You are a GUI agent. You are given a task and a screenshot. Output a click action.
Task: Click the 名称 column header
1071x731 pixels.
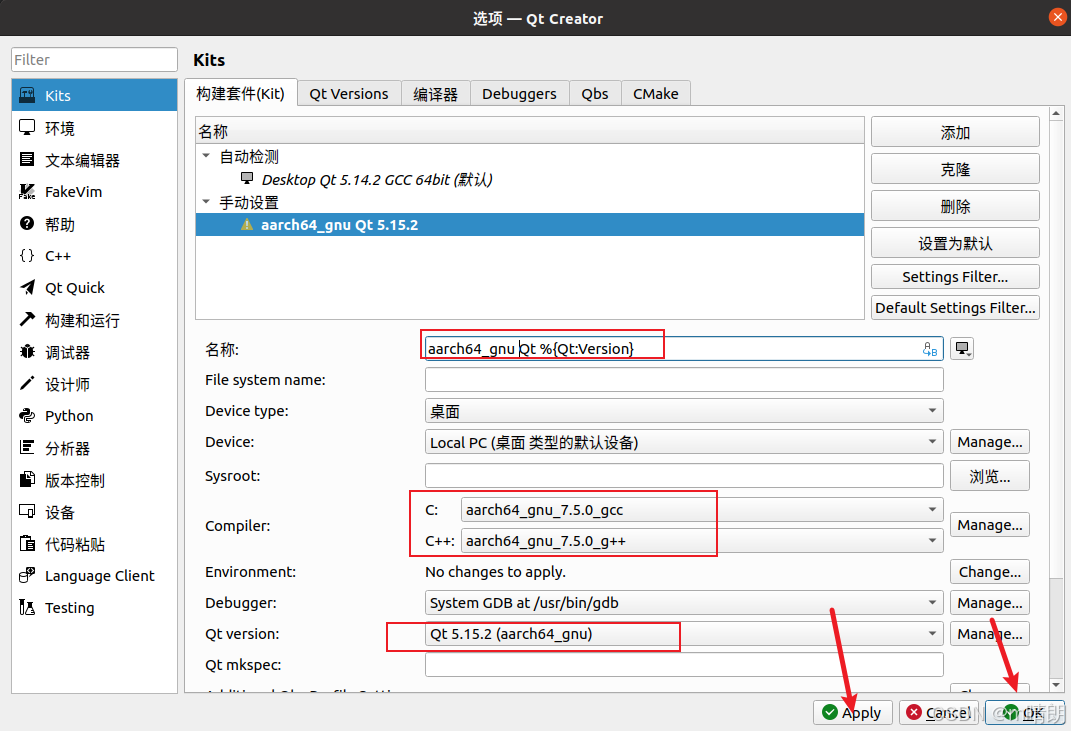tap(529, 130)
